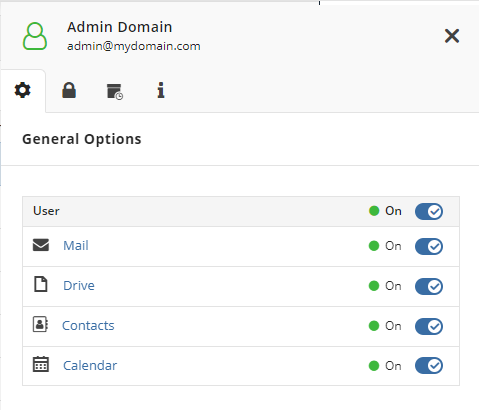Image resolution: width=479 pixels, height=410 pixels.
Task: Follow the Contacts link
Action: click(x=88, y=326)
